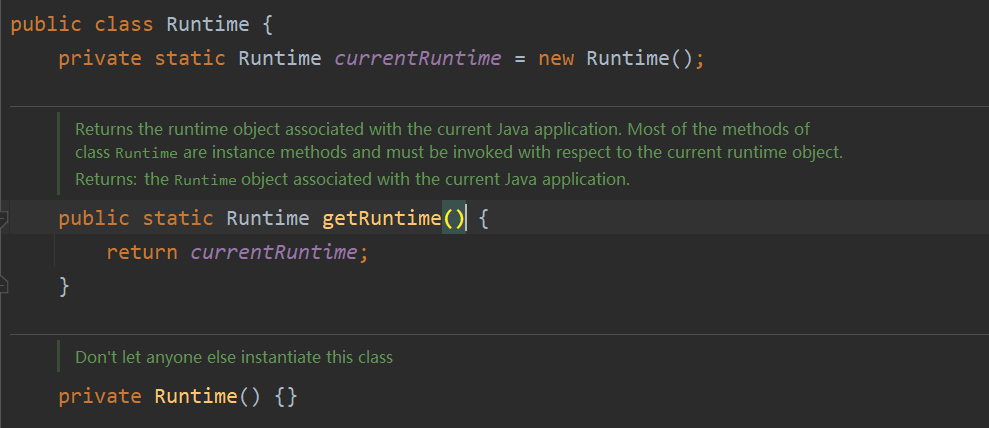Click doc line 'class Runtime are instance methods'

coord(459,153)
